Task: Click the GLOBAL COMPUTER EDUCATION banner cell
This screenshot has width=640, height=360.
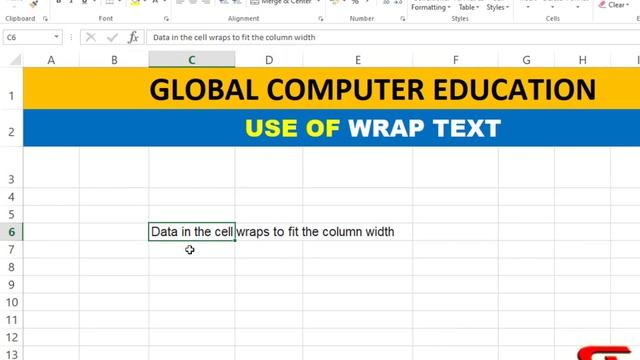Action: click(331, 89)
